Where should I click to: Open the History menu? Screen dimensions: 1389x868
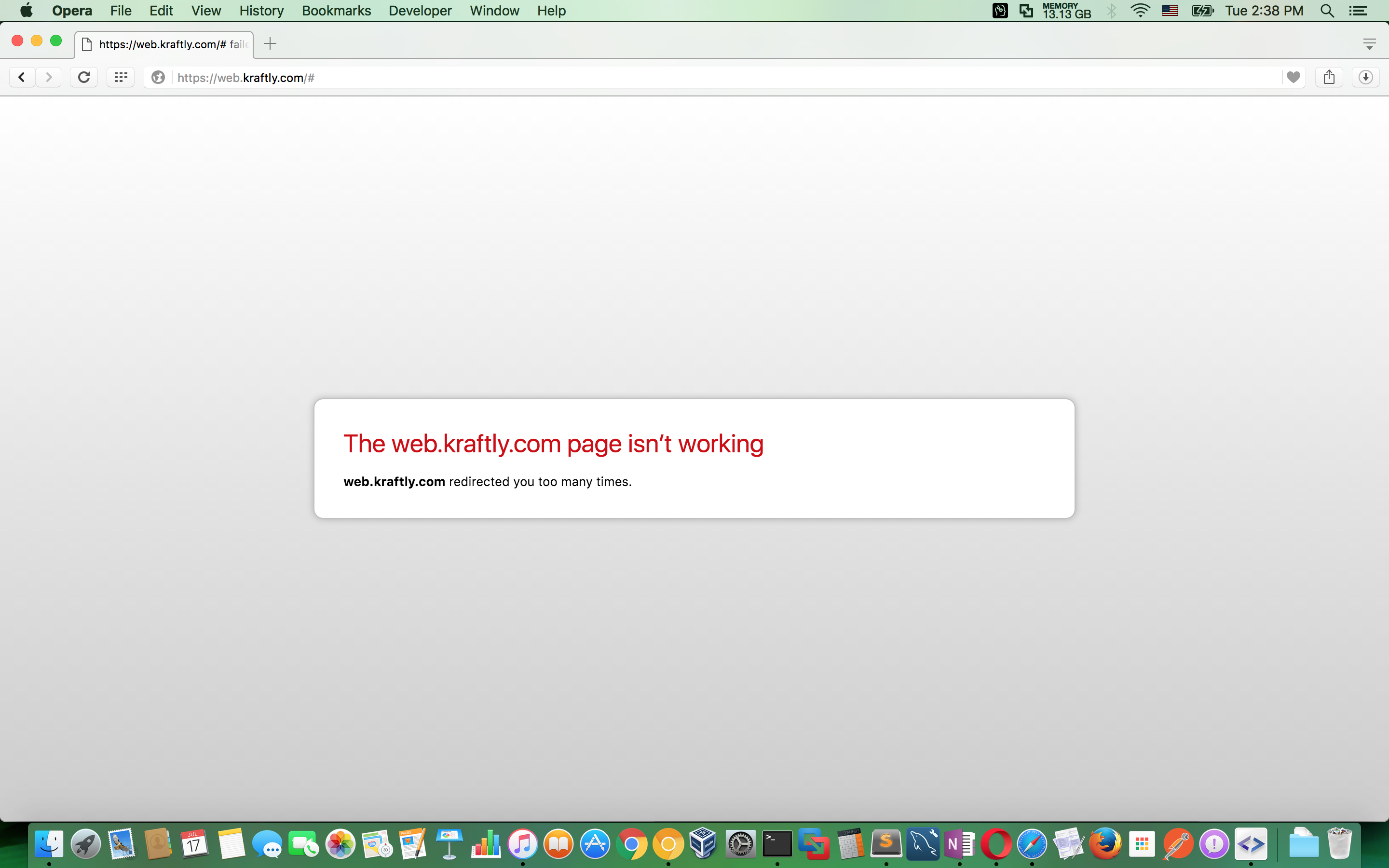pos(262,11)
